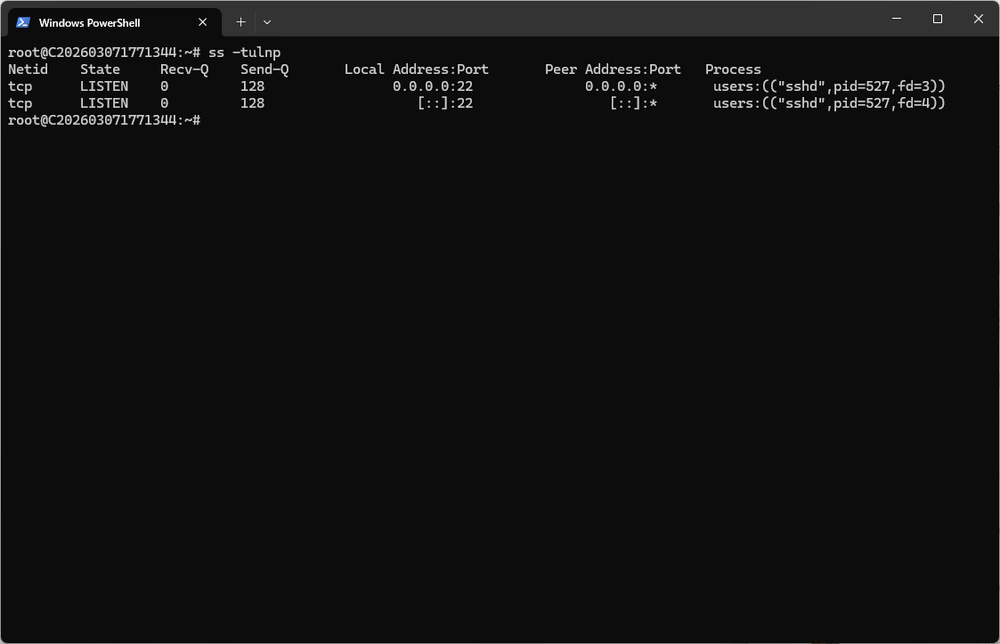Click the 'Netid' column header
Screen dimensions: 1000x644
pyautogui.click(x=28, y=70)
